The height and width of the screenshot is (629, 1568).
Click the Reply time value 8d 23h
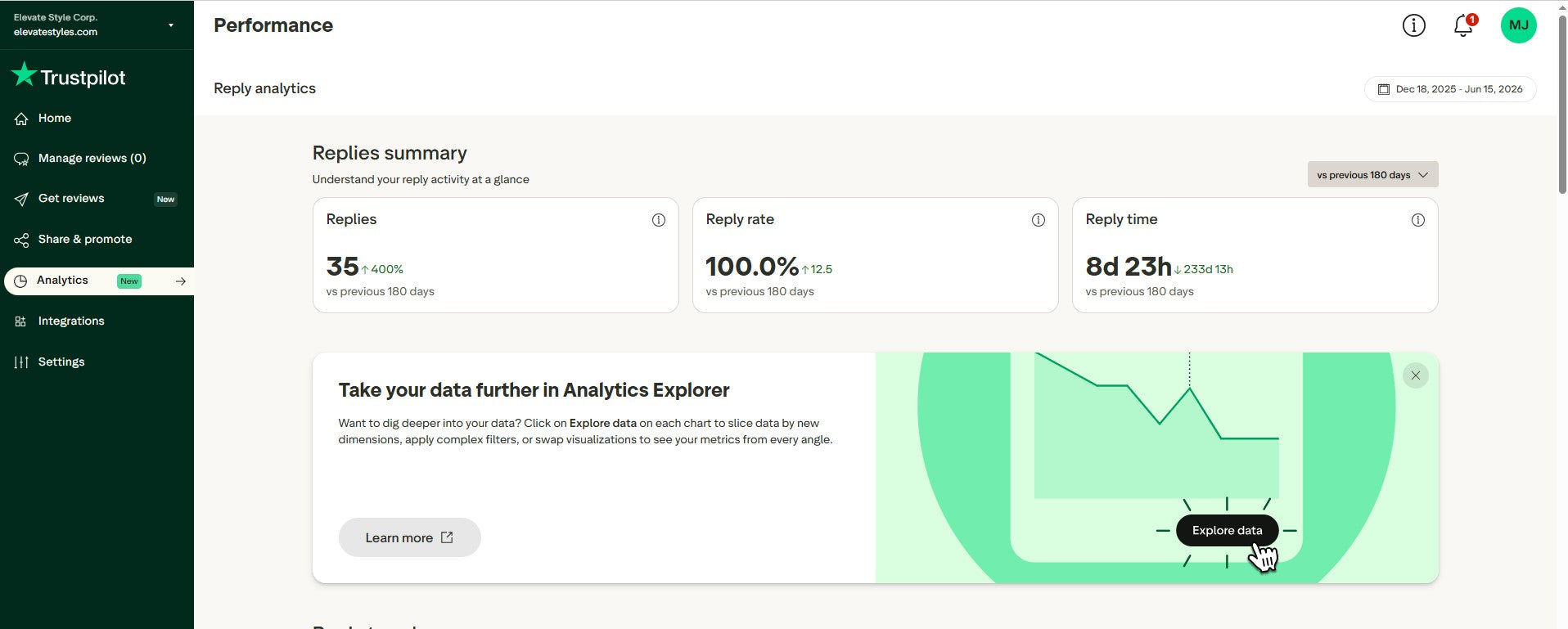point(1128,267)
